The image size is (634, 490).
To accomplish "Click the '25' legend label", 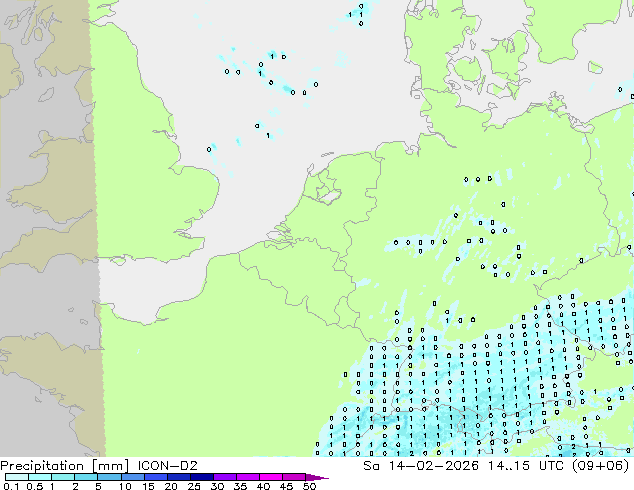I will click(x=194, y=486).
